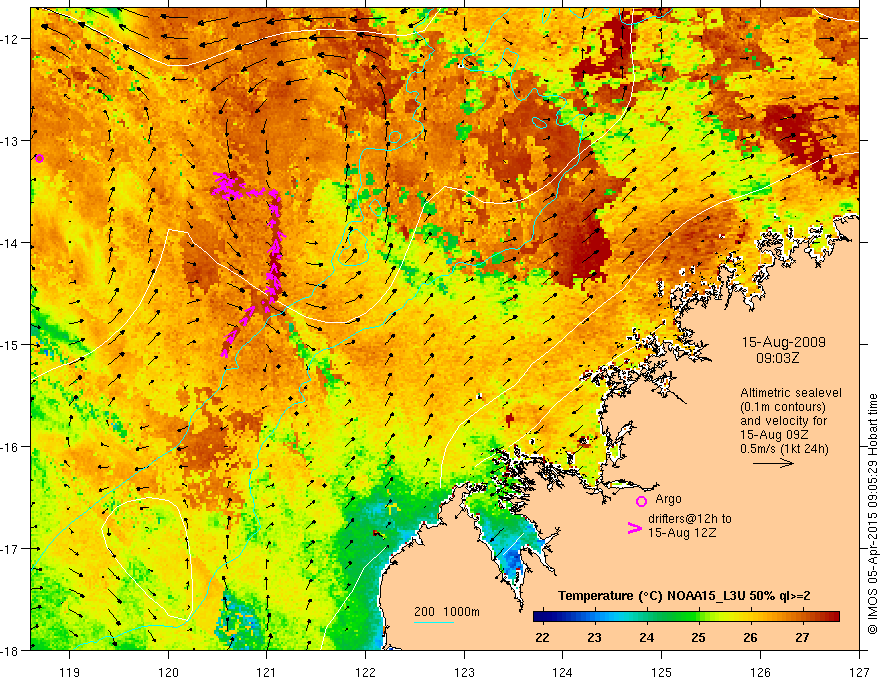Click the latitude label -17
This screenshot has height=680, width=880.
10,548
